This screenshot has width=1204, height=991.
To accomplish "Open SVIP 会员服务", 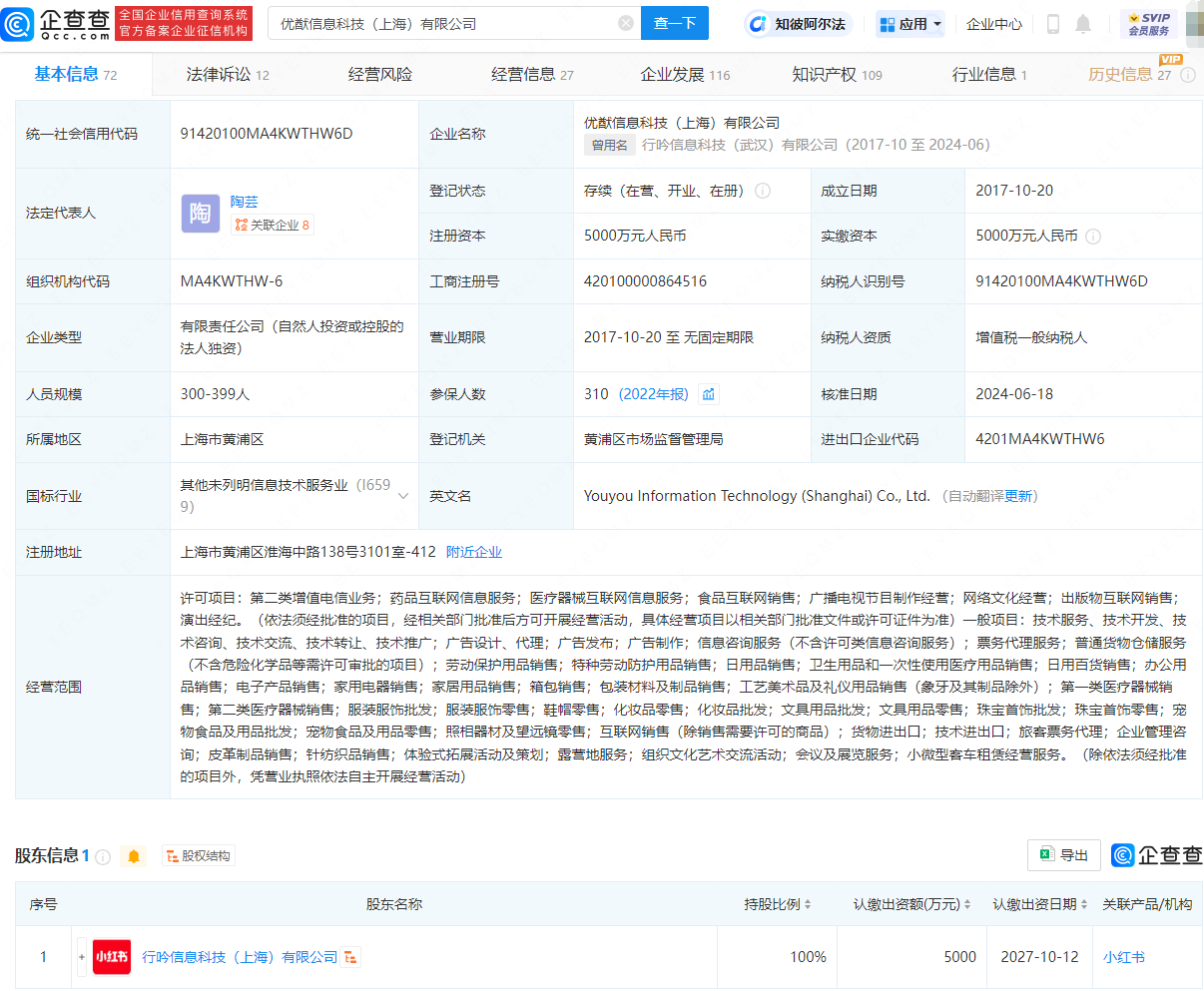I will tap(1149, 24).
